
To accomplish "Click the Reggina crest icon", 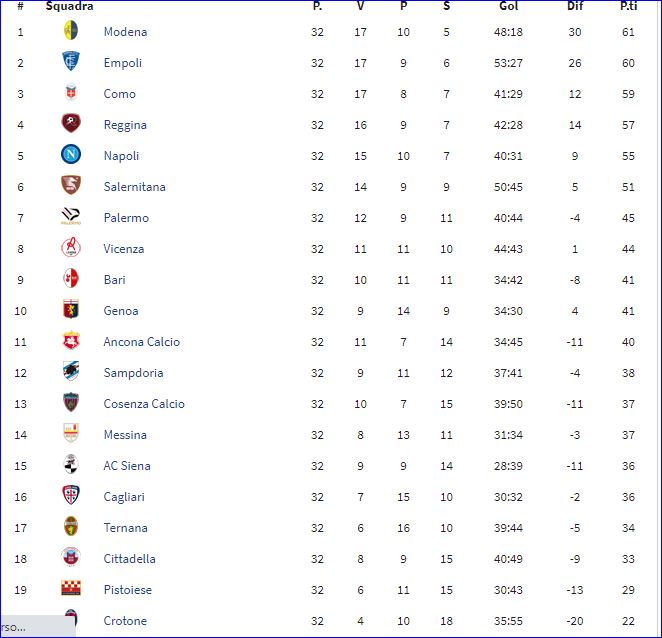I will tap(71, 123).
